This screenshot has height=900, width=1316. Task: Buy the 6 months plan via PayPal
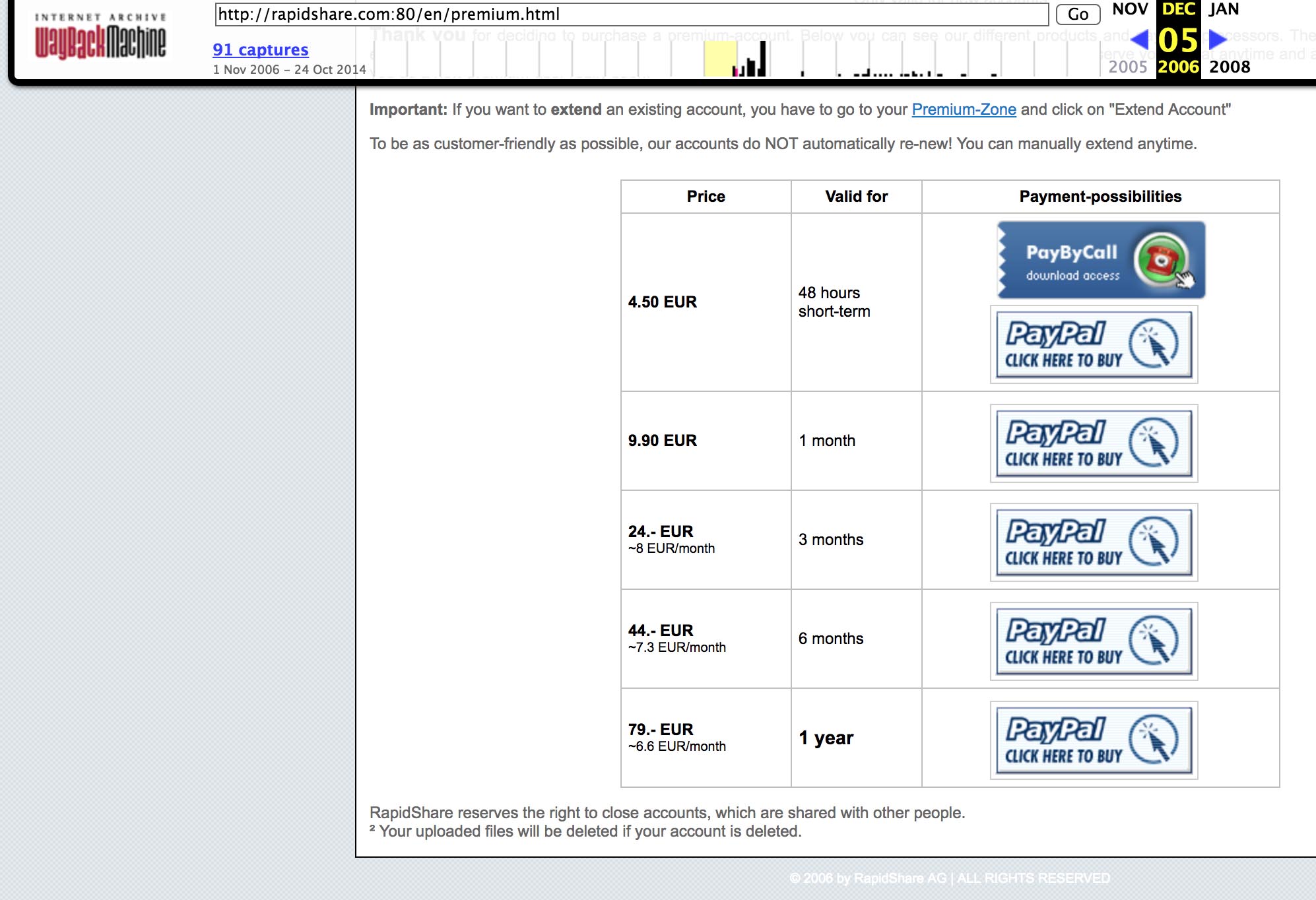coord(1094,641)
